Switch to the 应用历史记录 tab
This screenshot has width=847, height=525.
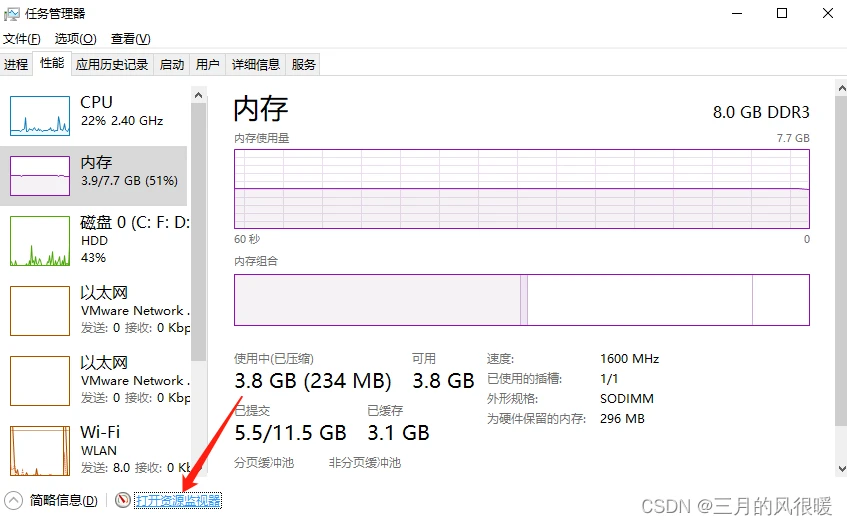tap(112, 65)
